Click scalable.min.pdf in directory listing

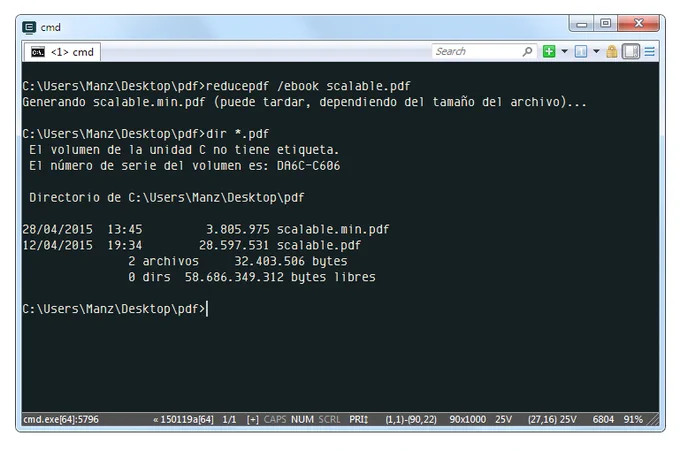pyautogui.click(x=333, y=229)
